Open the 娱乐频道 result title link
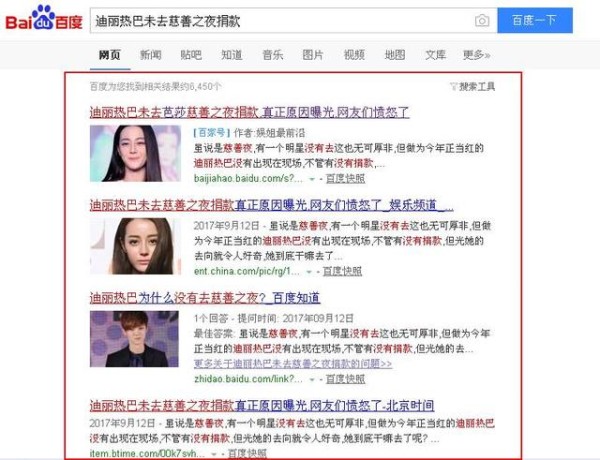 [x=272, y=205]
